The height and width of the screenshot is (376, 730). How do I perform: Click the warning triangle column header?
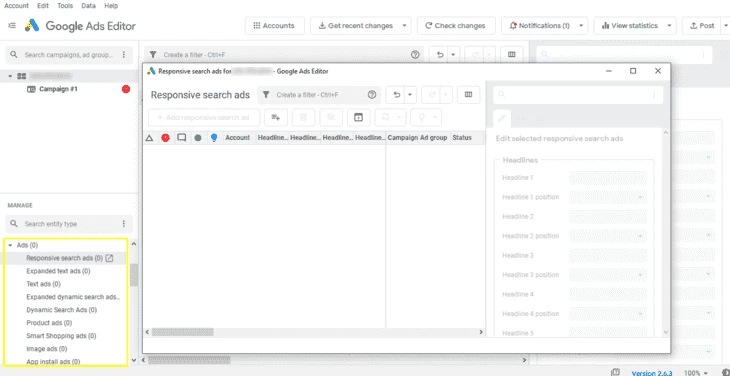(149, 138)
